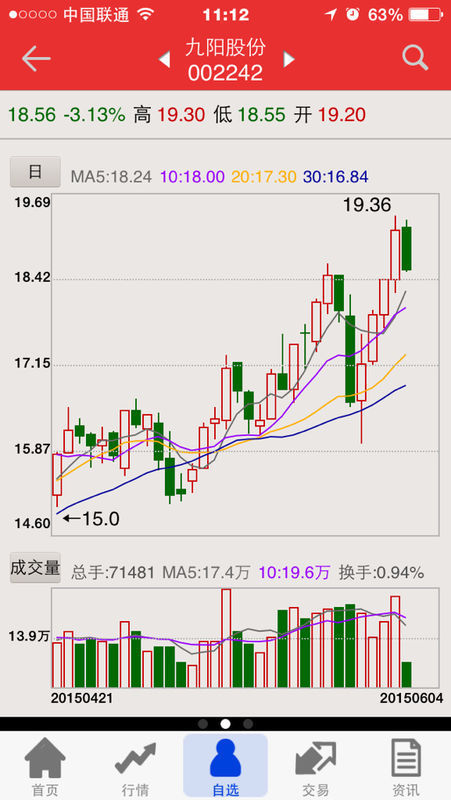The height and width of the screenshot is (800, 451).
Task: Tap the stock code 002242
Action: [226, 73]
